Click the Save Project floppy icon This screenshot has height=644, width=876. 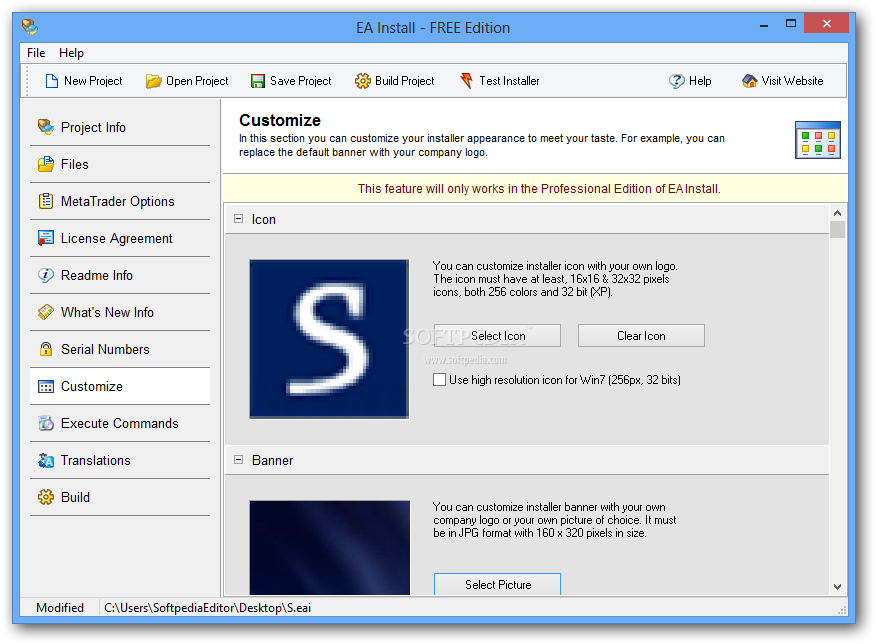pos(258,82)
